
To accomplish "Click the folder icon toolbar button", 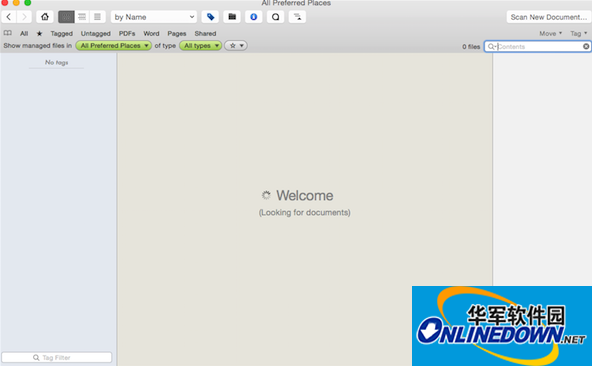I will point(232,17).
